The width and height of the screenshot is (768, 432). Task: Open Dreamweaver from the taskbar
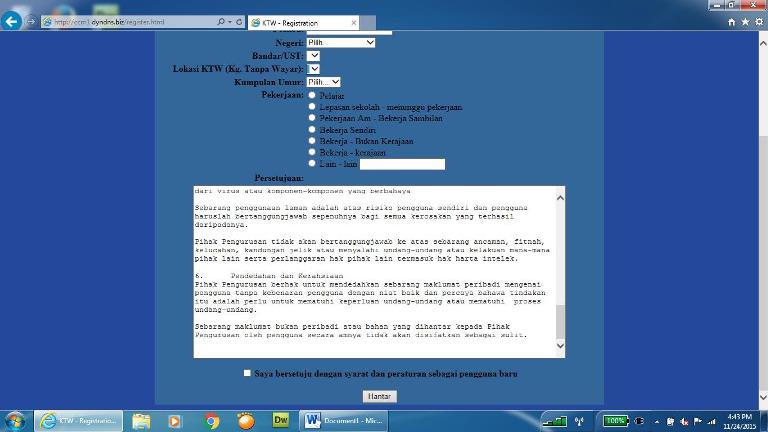click(280, 421)
